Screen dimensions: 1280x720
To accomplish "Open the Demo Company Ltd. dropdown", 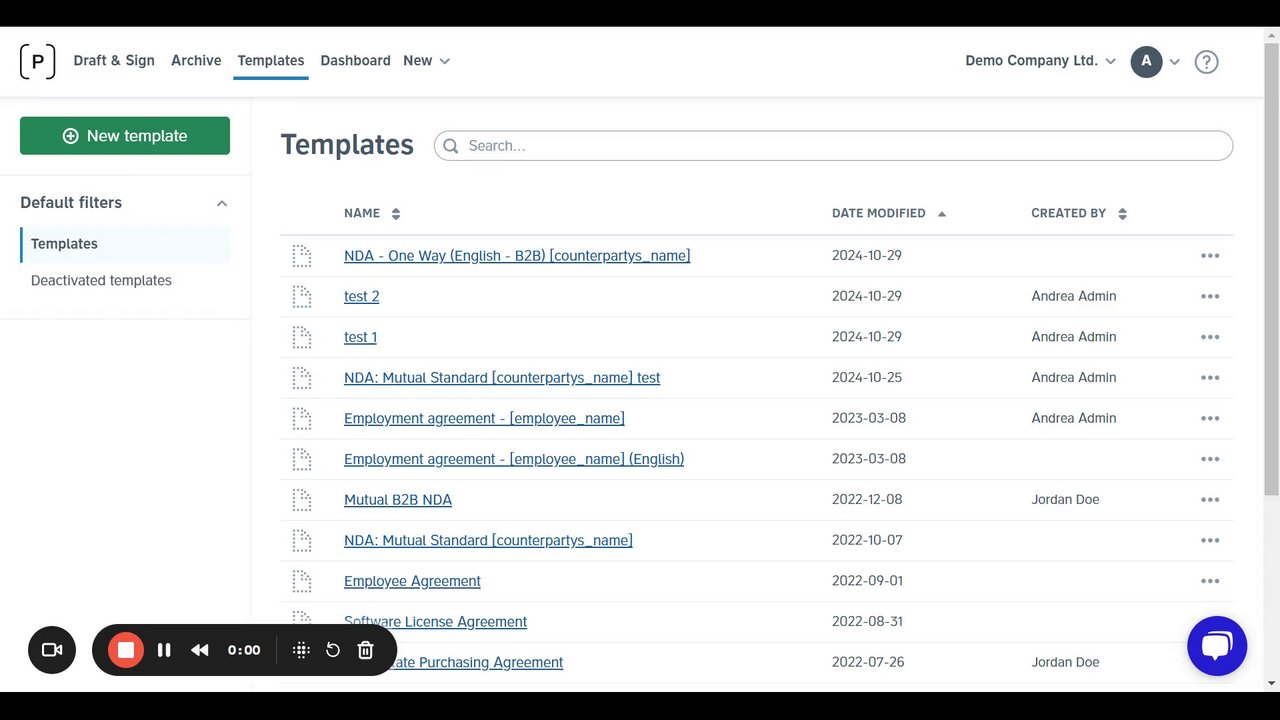I will [1040, 61].
